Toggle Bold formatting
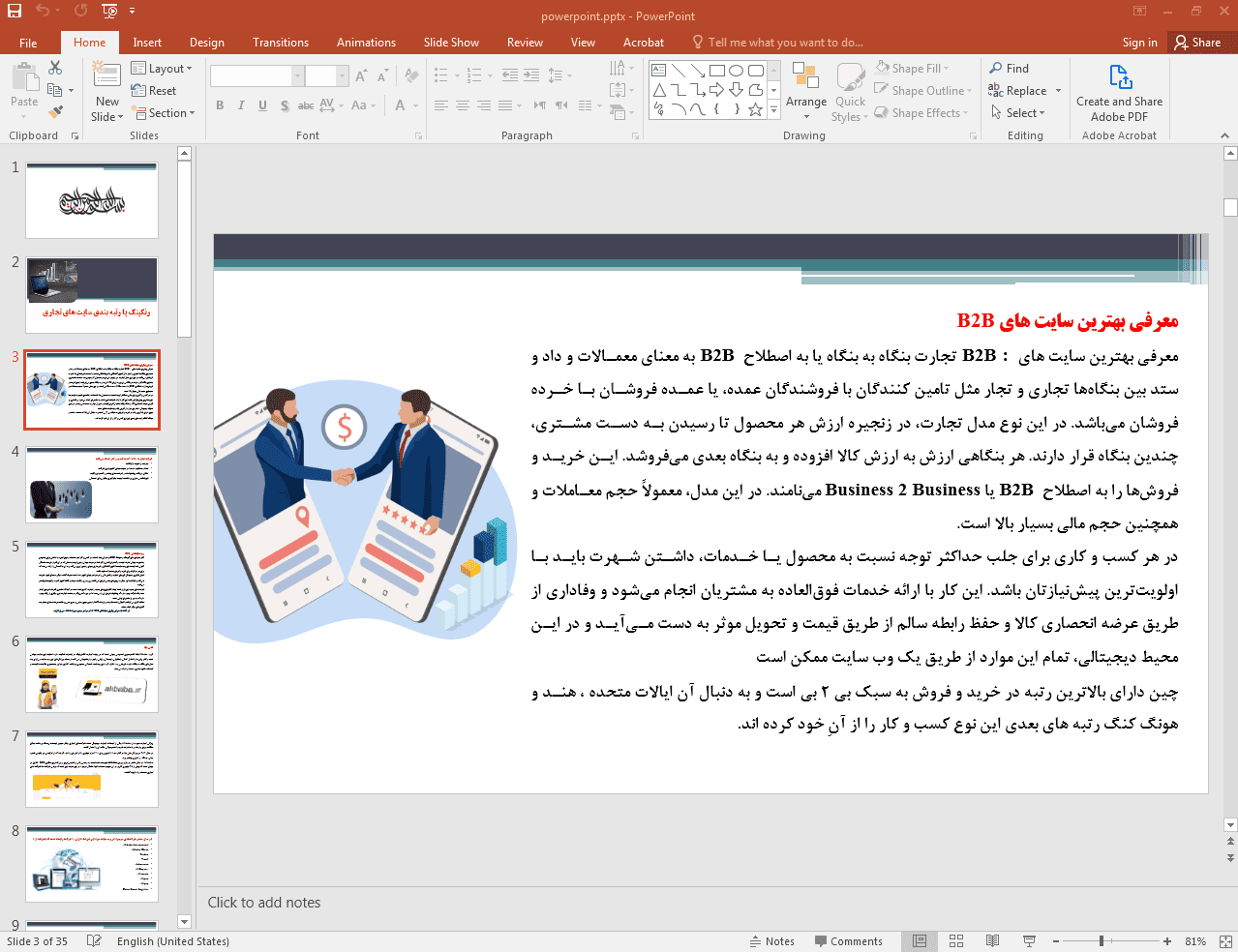 220,105
